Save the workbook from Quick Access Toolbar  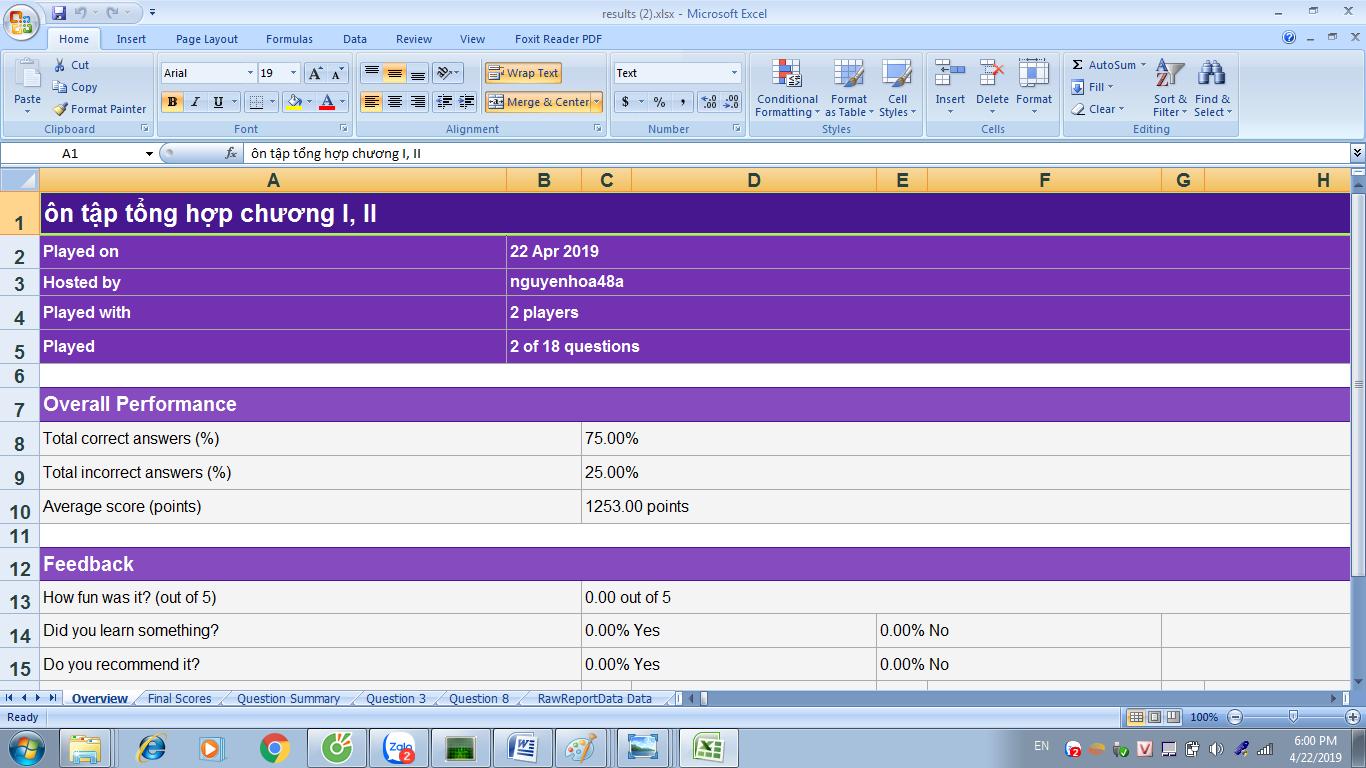tap(59, 13)
